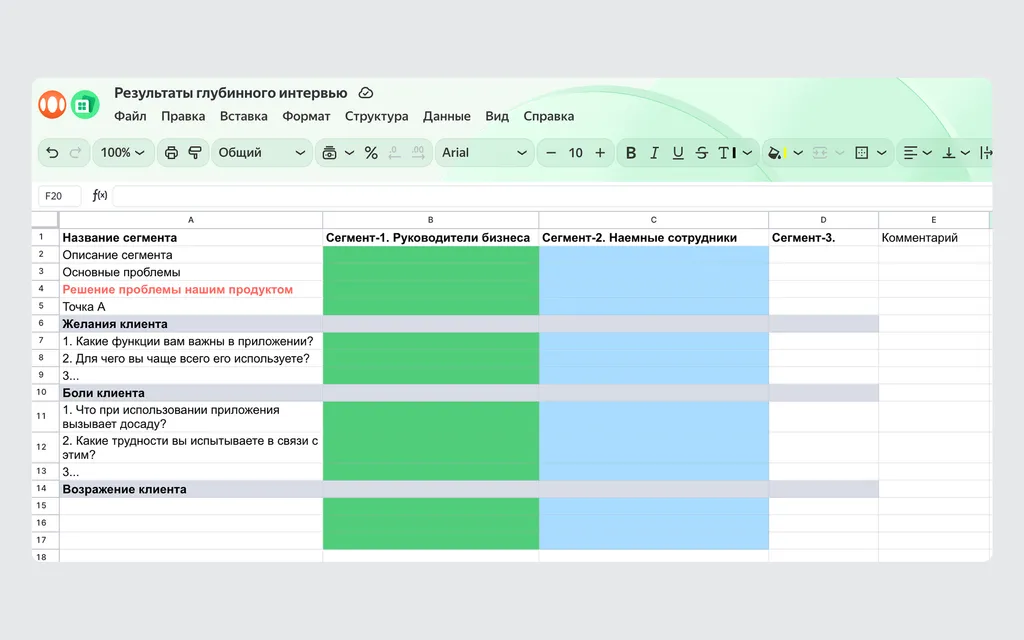Toggle underline formatting
1024x640 pixels.
[x=678, y=153]
